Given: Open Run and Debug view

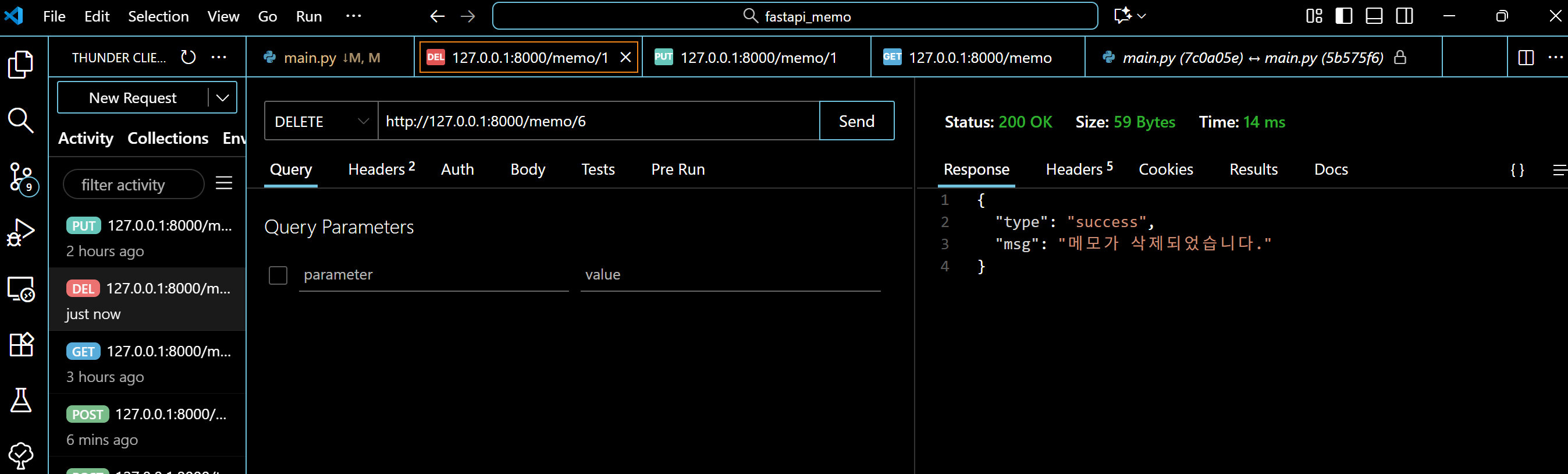Looking at the screenshot, I should [x=21, y=232].
